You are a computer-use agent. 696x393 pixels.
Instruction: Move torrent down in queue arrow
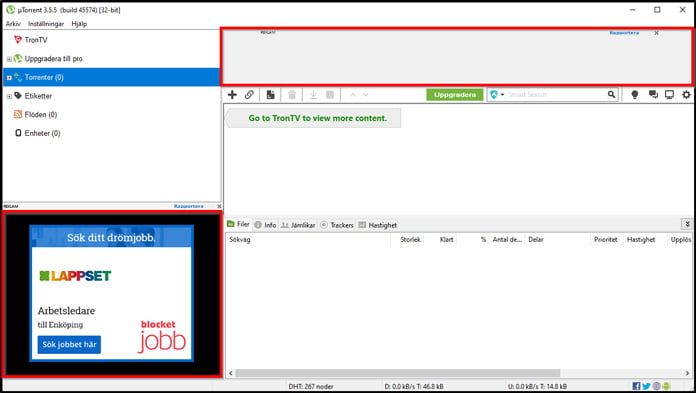tap(365, 95)
